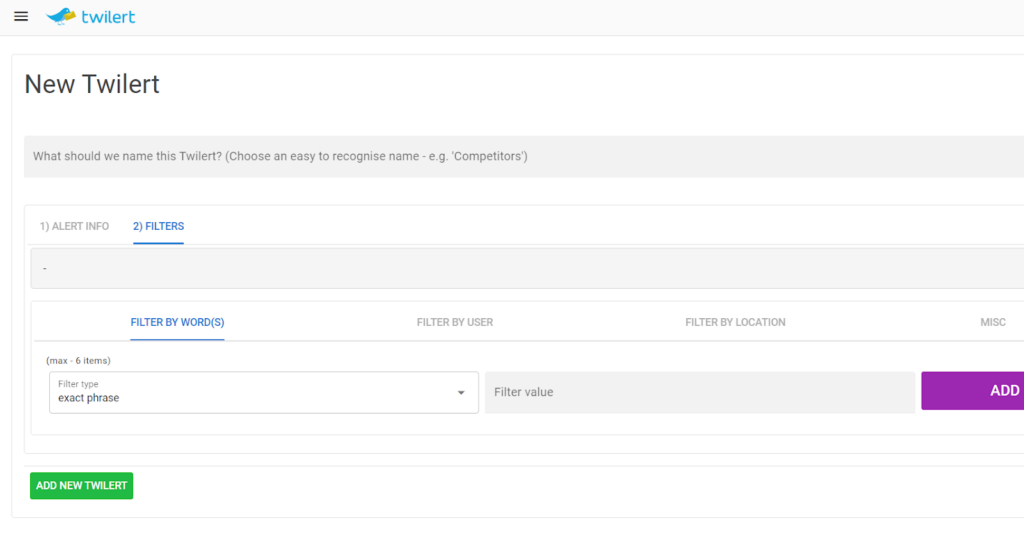
Task: Click the New Twilert page heading
Action: tap(92, 84)
